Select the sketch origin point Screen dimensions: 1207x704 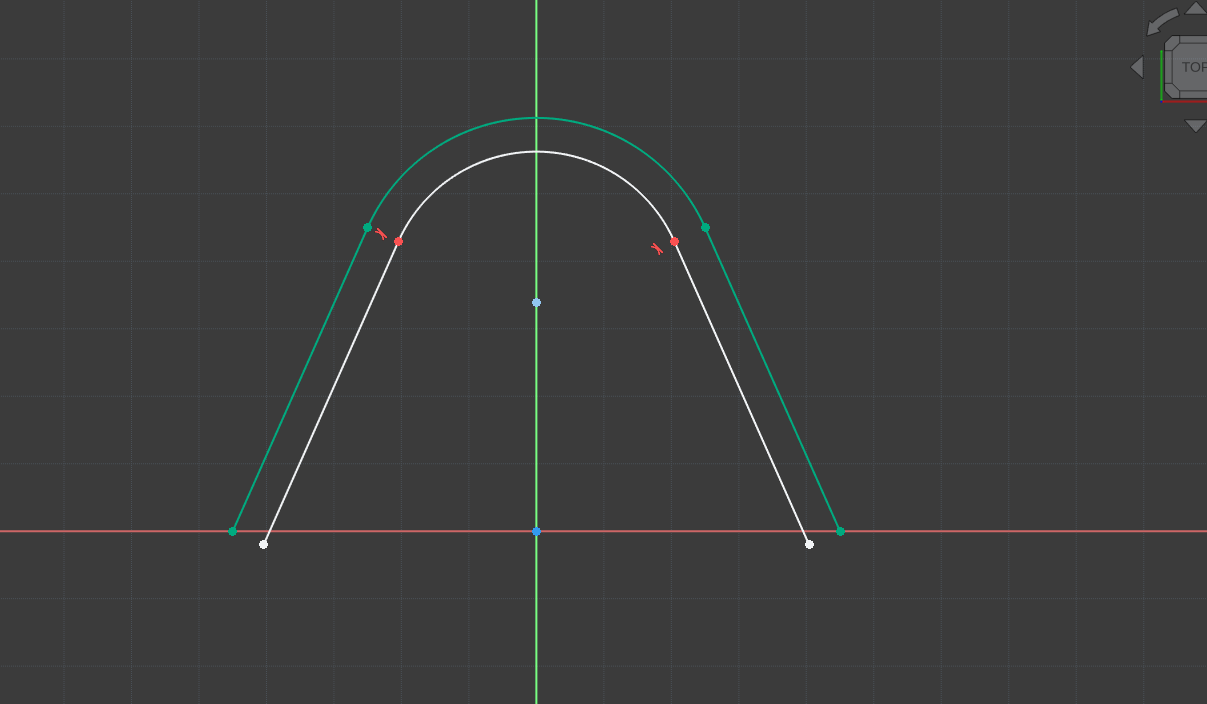pos(536,531)
